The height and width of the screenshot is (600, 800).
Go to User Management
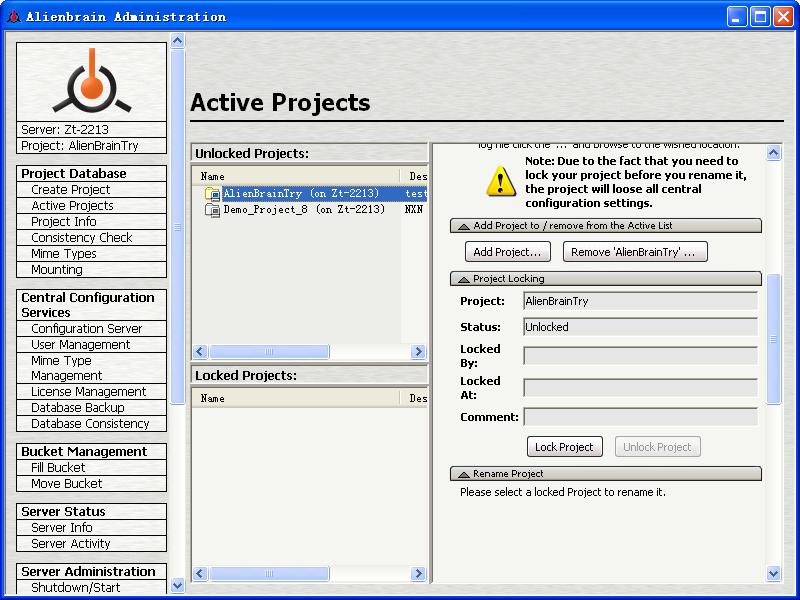[x=92, y=344]
